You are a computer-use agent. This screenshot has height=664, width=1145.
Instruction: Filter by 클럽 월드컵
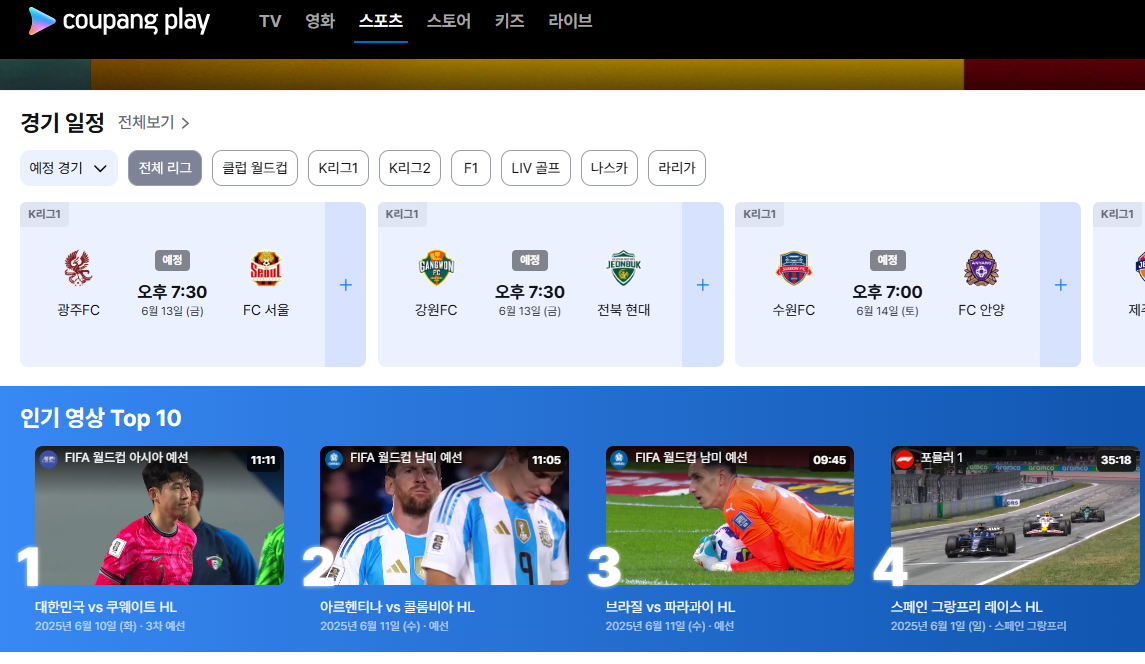[255, 168]
